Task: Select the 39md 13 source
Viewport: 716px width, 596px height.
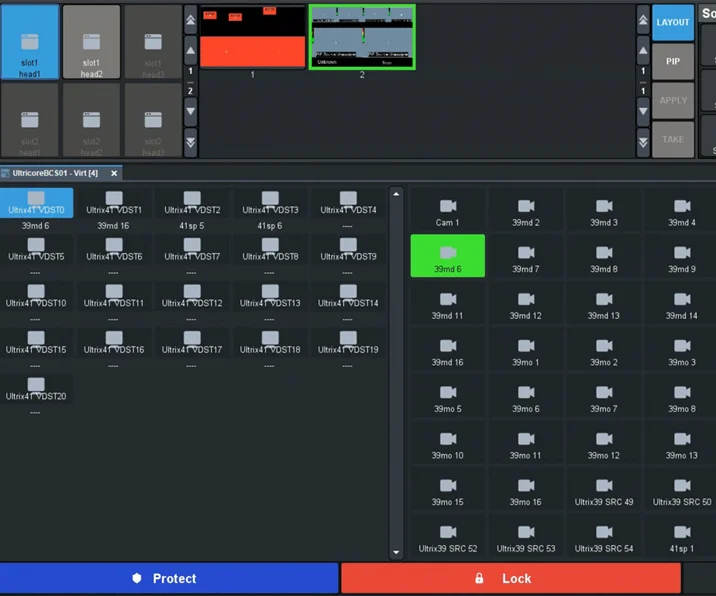Action: coord(604,302)
